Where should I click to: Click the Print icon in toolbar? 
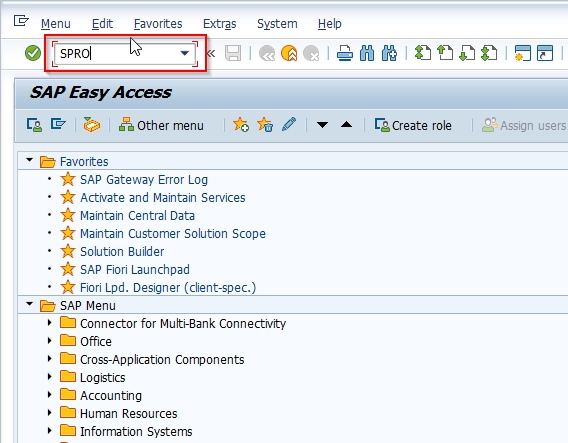[x=344, y=54]
